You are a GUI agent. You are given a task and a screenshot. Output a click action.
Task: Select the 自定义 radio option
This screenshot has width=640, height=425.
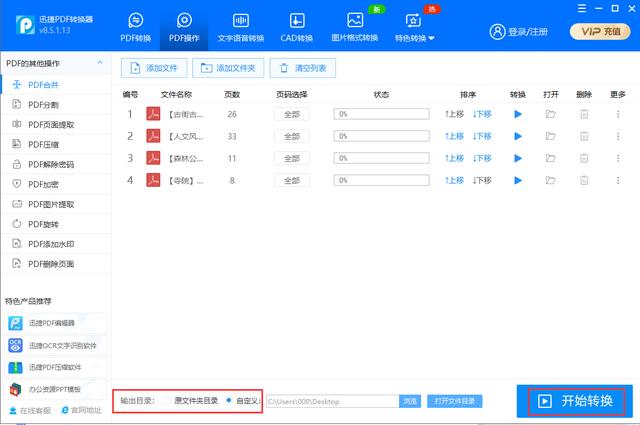click(229, 401)
